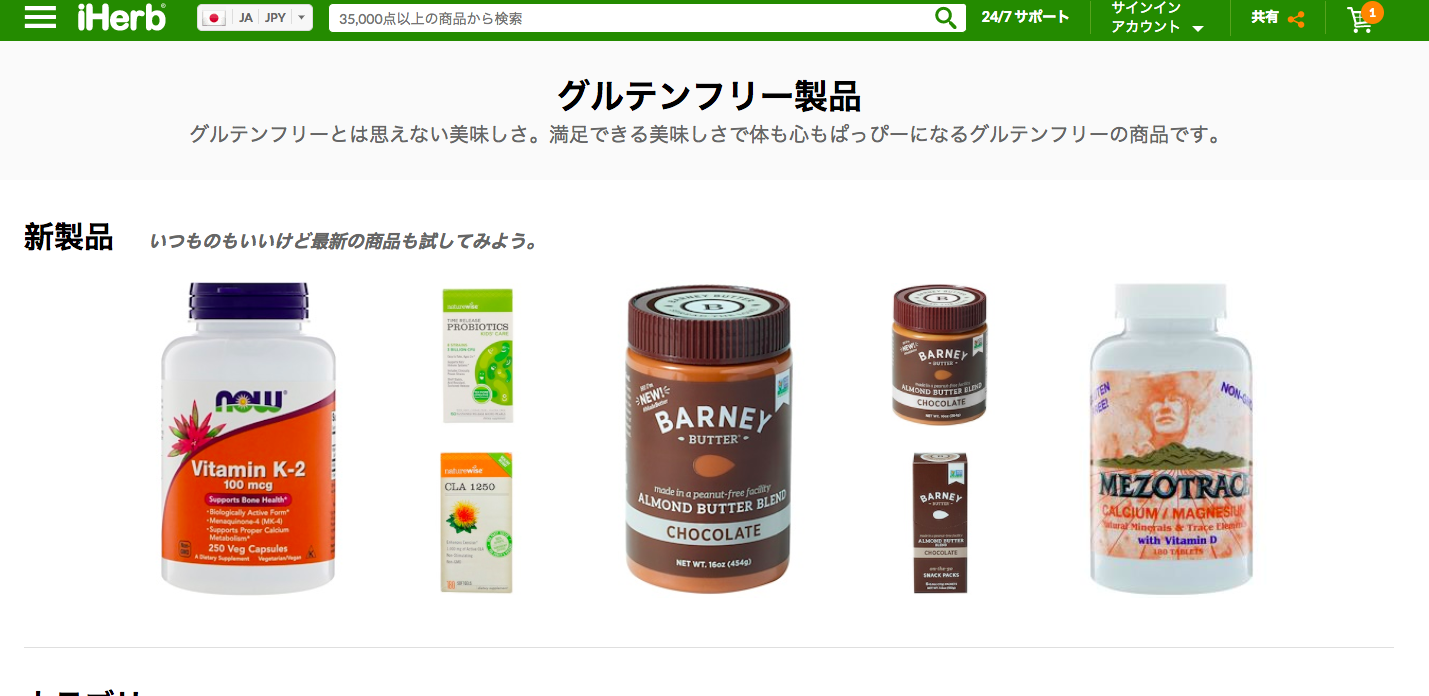Open the Barney Butter snack packs box
Image resolution: width=1429 pixels, height=696 pixels.
coord(940,522)
